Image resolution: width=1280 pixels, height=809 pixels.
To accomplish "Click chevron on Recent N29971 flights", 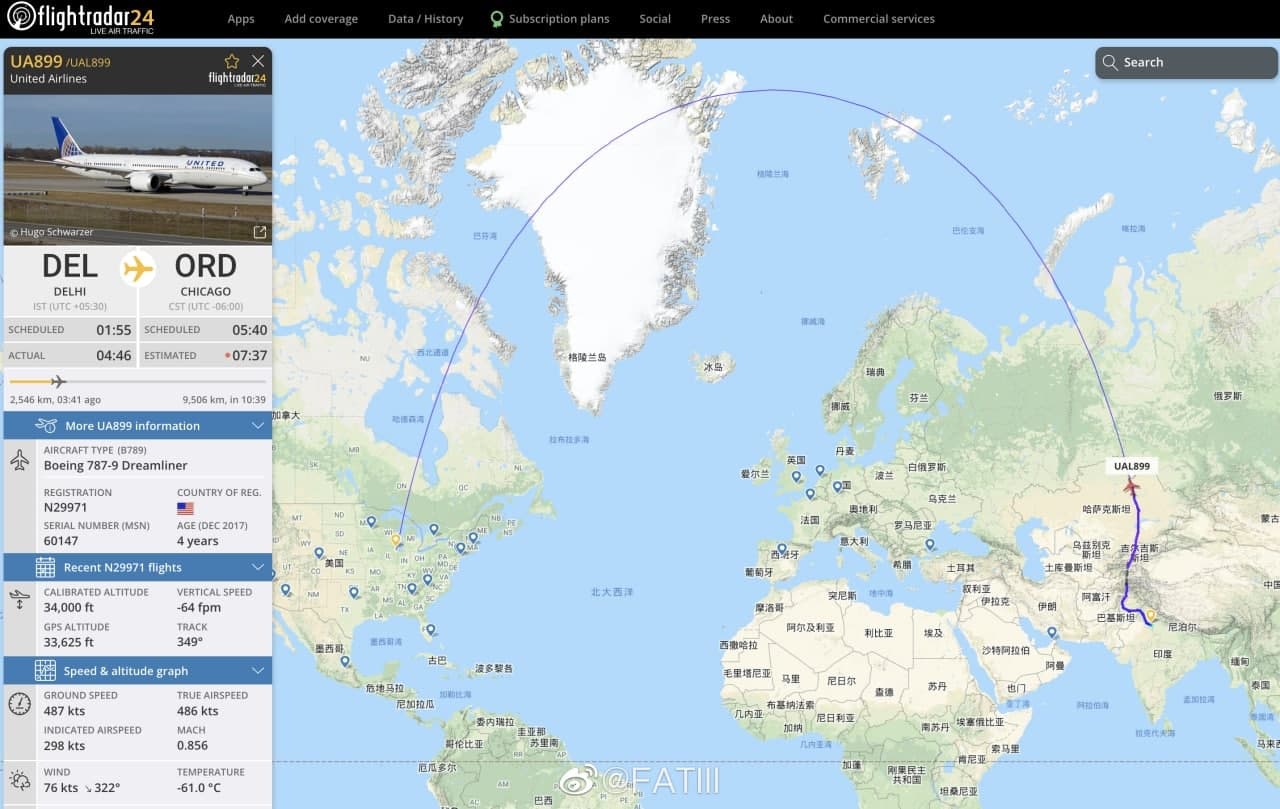I will pos(258,567).
